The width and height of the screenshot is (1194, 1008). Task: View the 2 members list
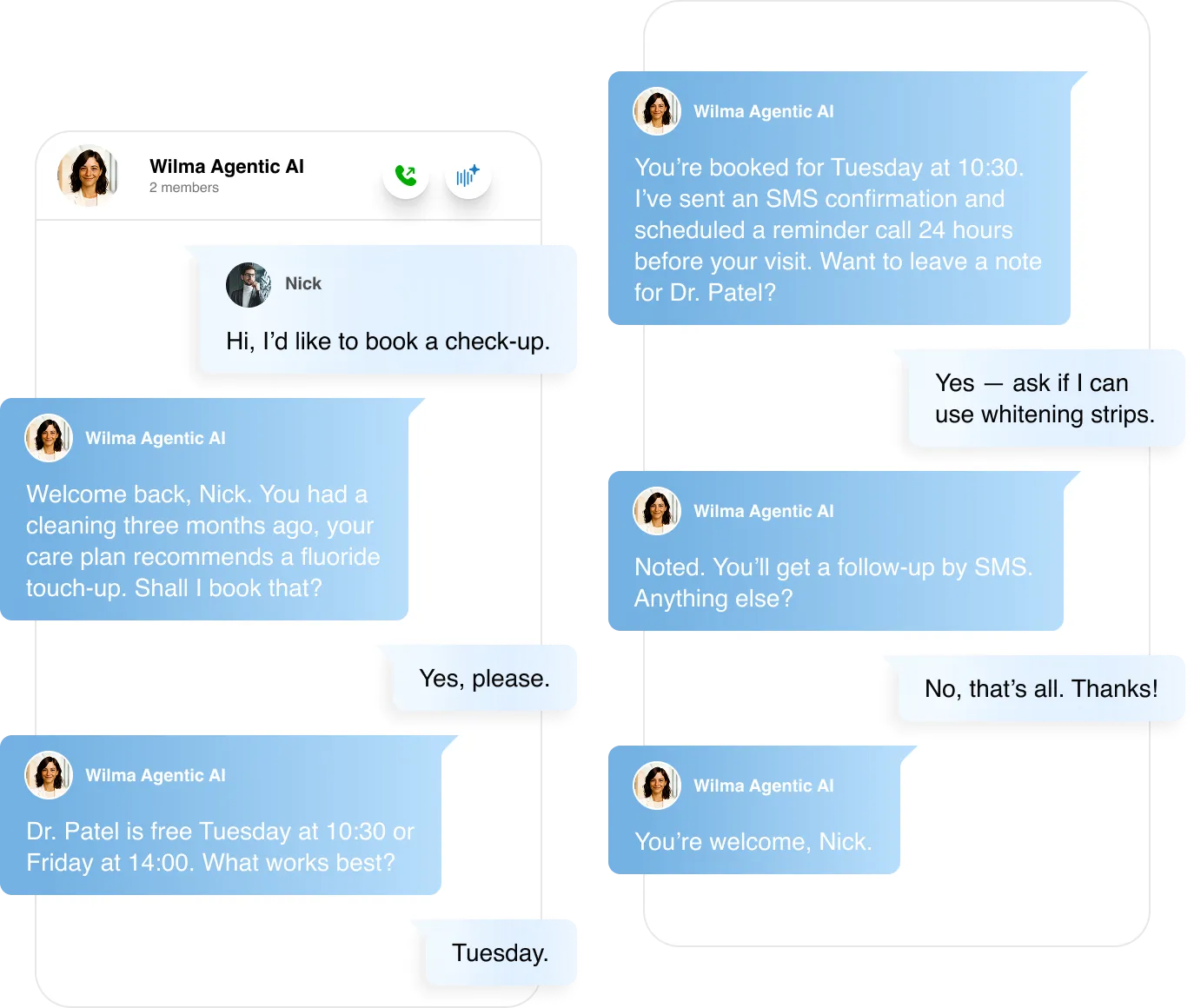(184, 188)
